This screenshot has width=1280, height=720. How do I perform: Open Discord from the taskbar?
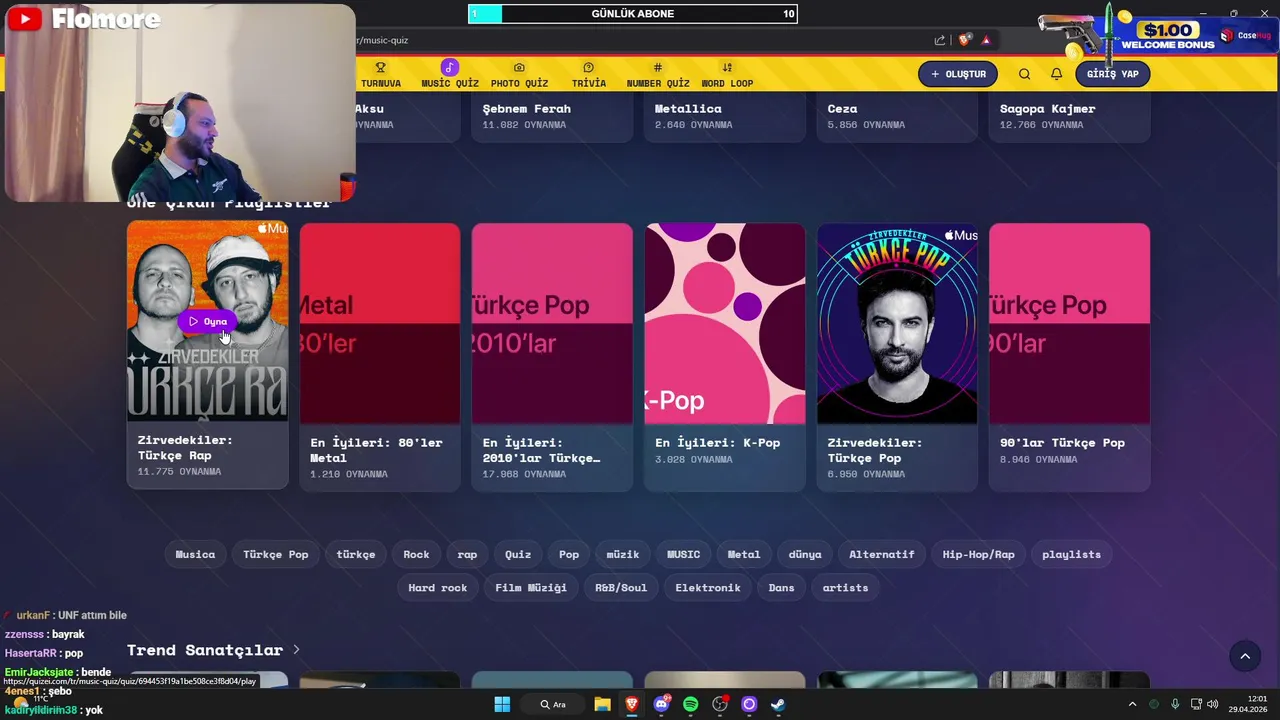click(x=661, y=704)
